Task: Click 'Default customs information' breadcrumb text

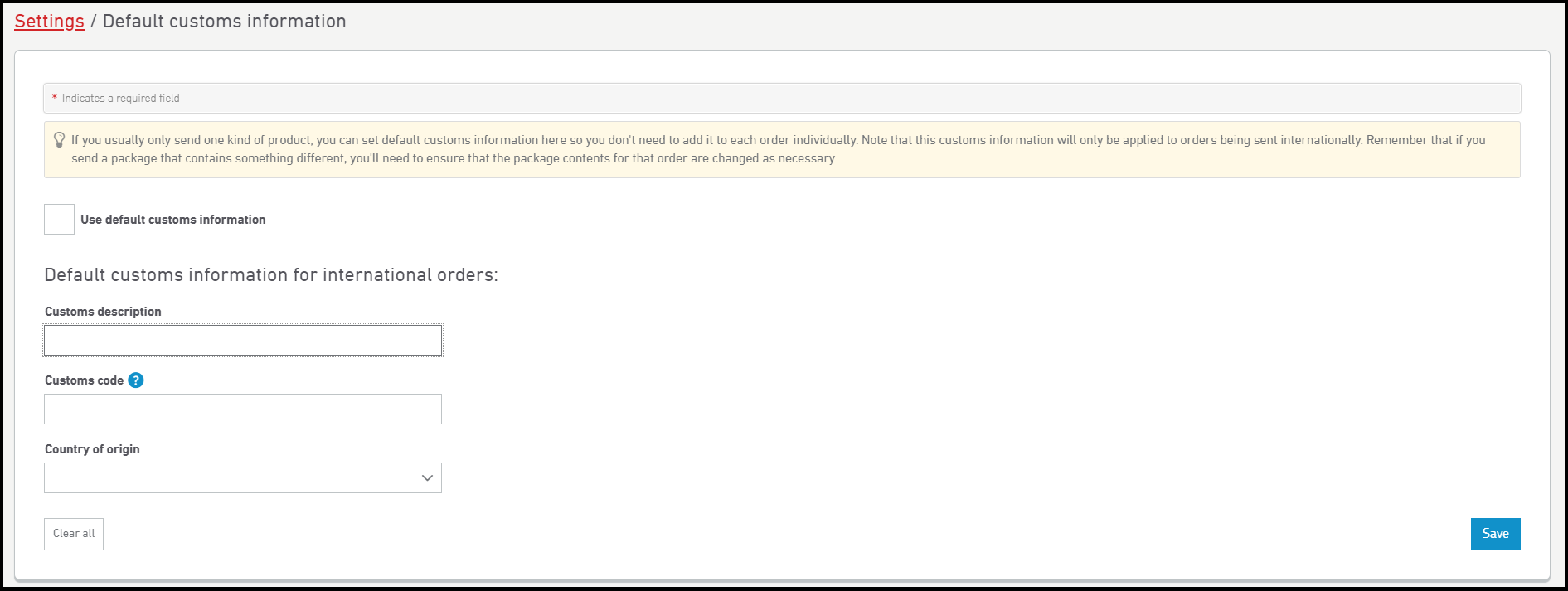Action: pos(224,22)
